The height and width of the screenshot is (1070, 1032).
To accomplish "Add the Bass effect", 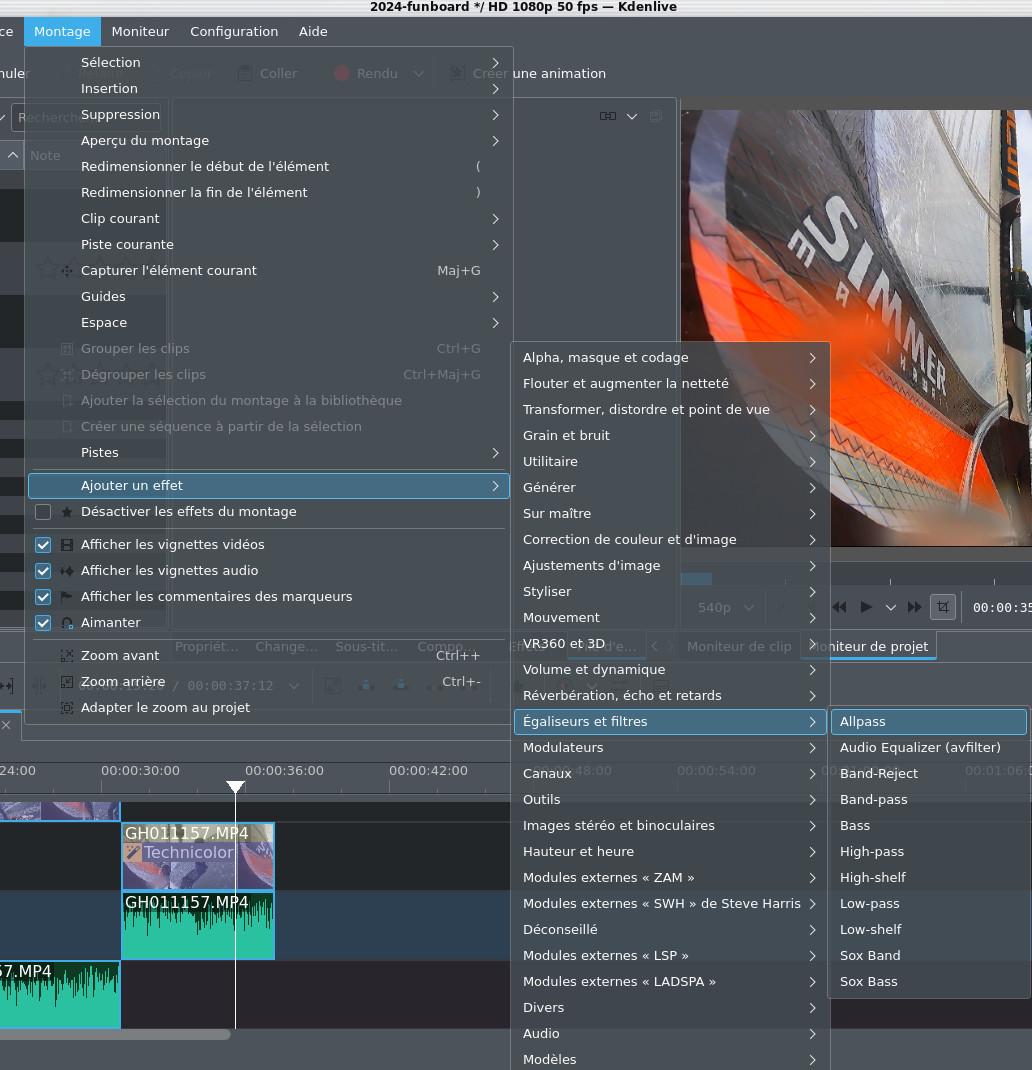I will click(929, 825).
